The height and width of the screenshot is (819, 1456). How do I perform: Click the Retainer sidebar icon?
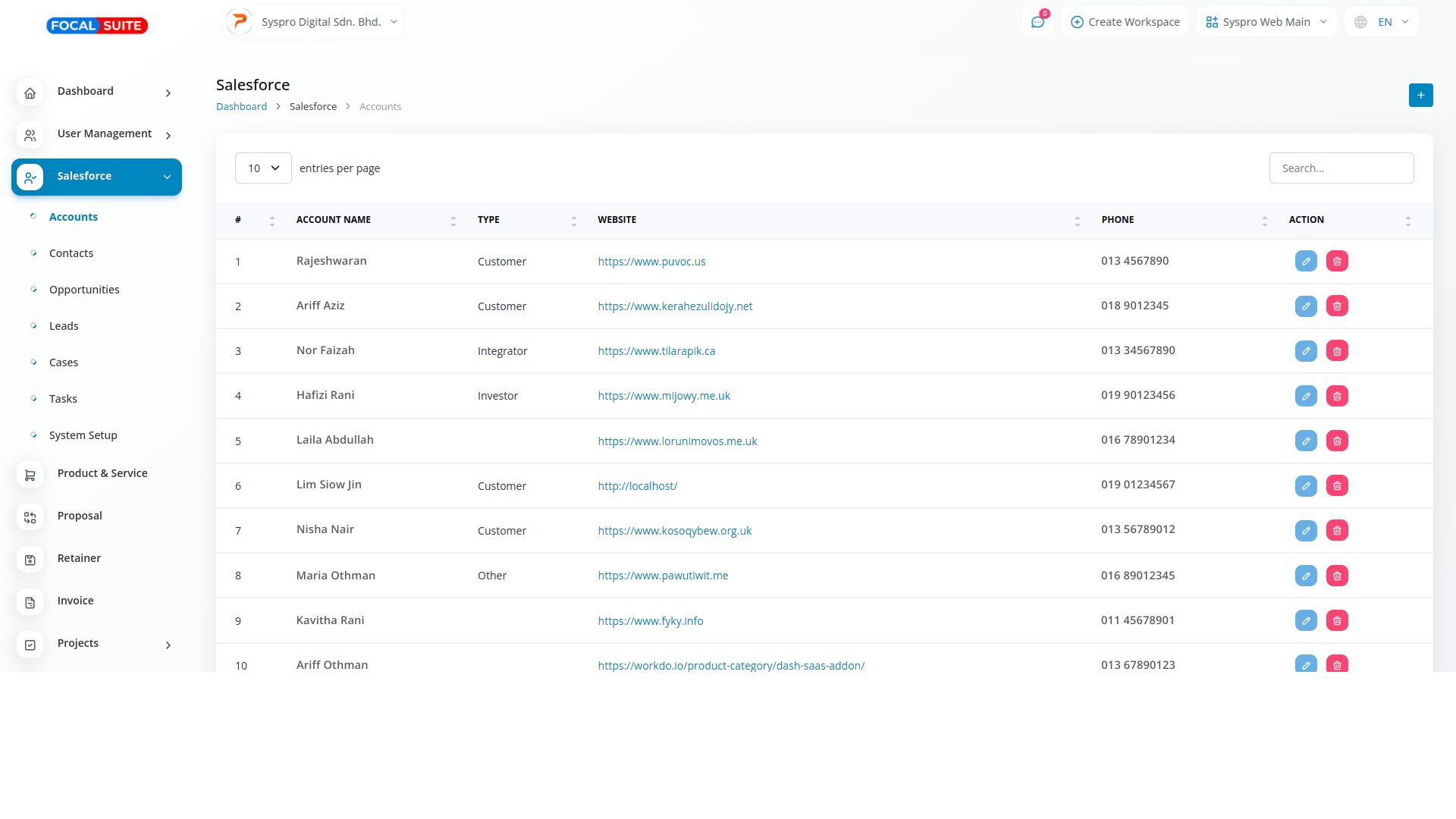(30, 559)
